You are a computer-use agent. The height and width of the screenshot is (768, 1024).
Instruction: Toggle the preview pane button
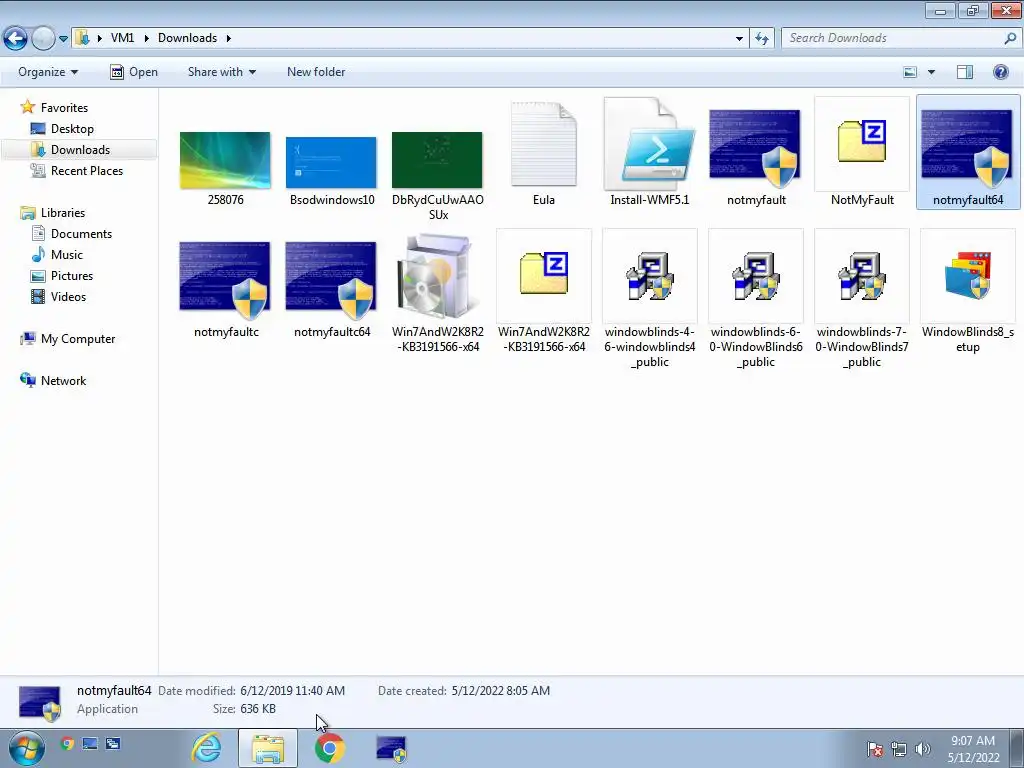[x=965, y=72]
